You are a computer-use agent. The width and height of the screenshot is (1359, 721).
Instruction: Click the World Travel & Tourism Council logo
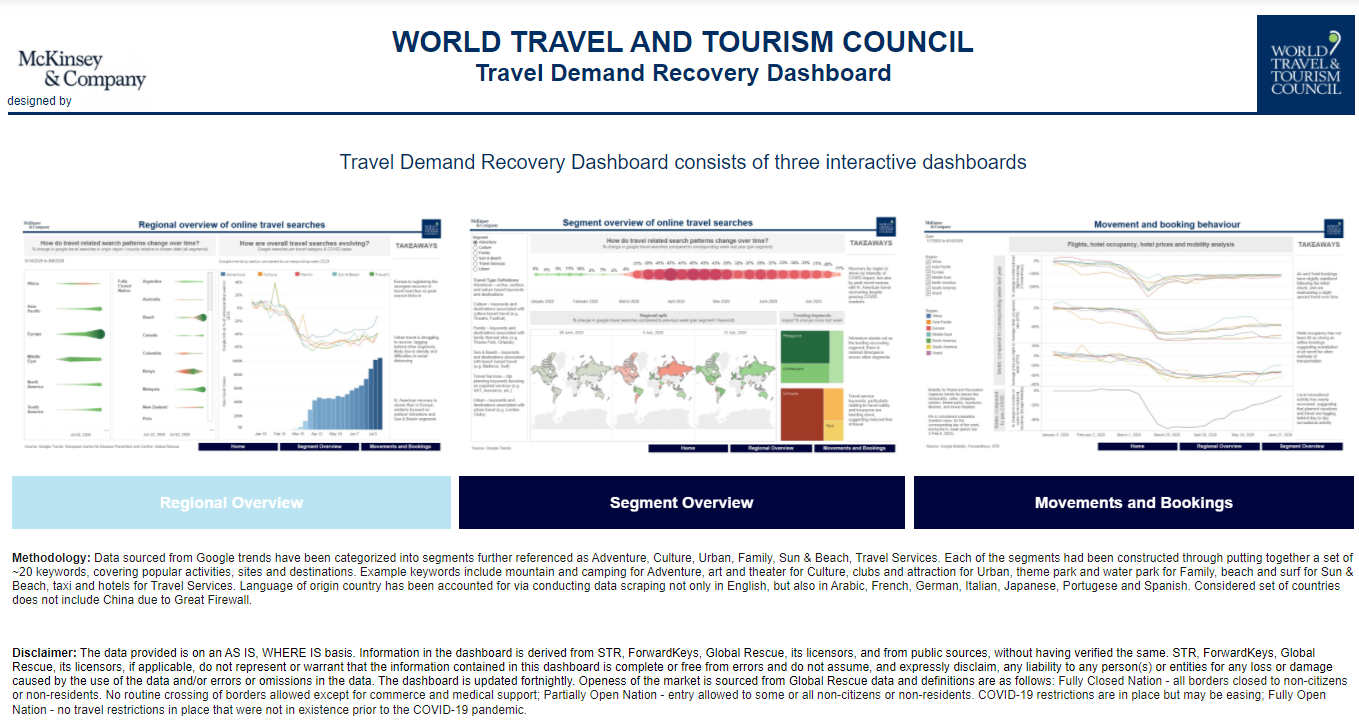[x=1305, y=64]
